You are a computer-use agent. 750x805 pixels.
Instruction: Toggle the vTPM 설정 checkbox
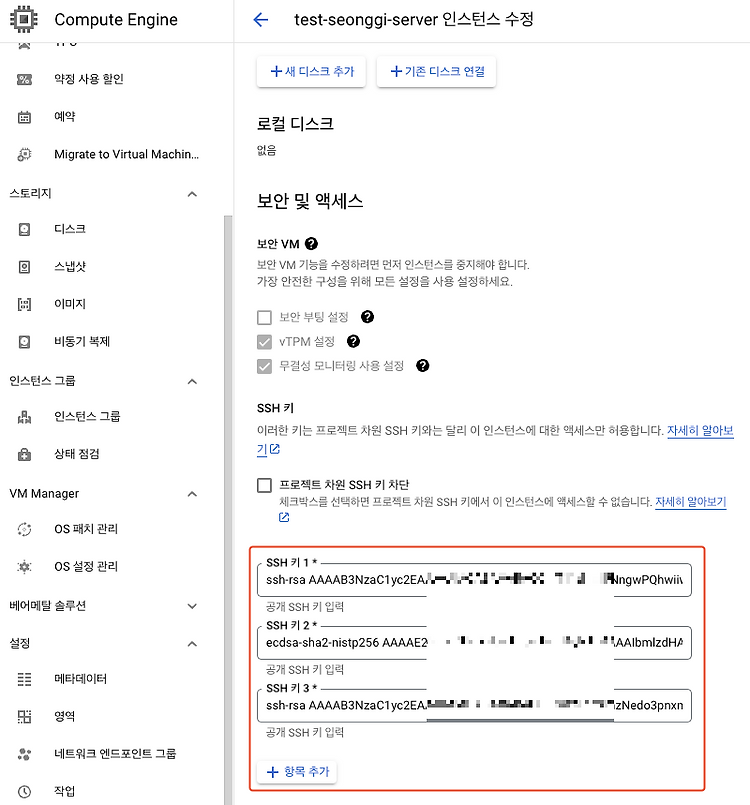coord(264,341)
